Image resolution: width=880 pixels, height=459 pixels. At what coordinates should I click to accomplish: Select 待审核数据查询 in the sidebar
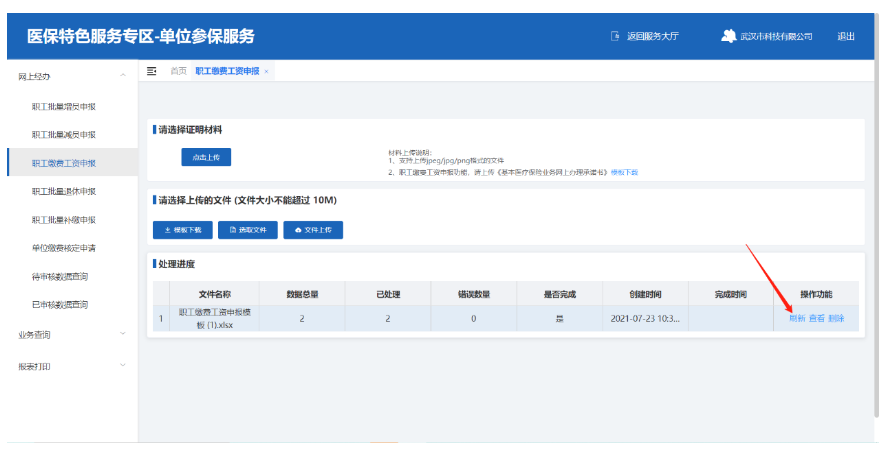pos(60,276)
